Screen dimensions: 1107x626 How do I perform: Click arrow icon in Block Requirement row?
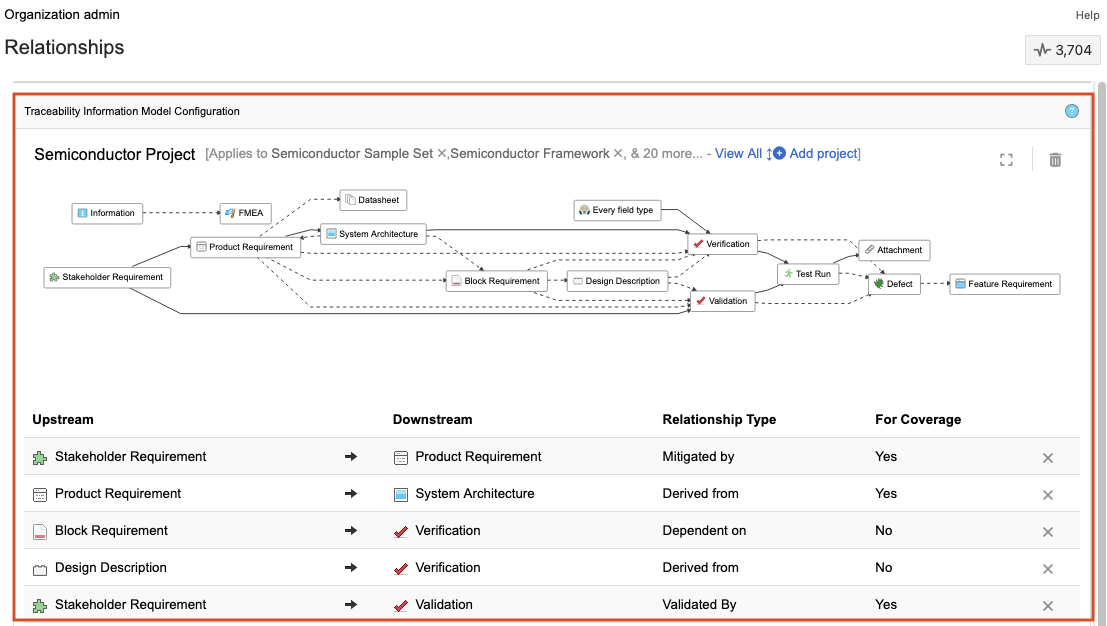(350, 531)
